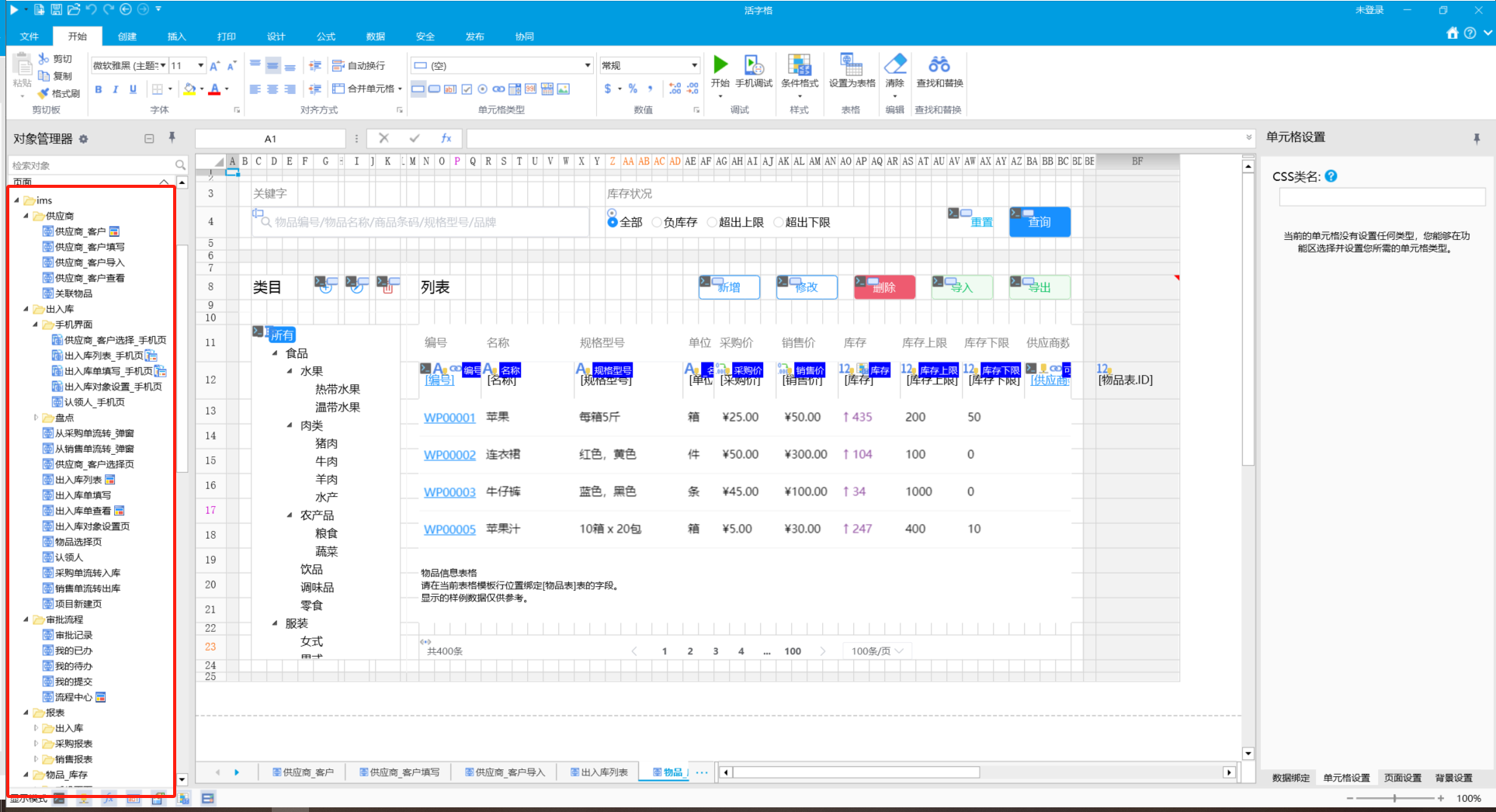Select the 负库存 radio button
This screenshot has width=1496, height=812.
coord(656,222)
